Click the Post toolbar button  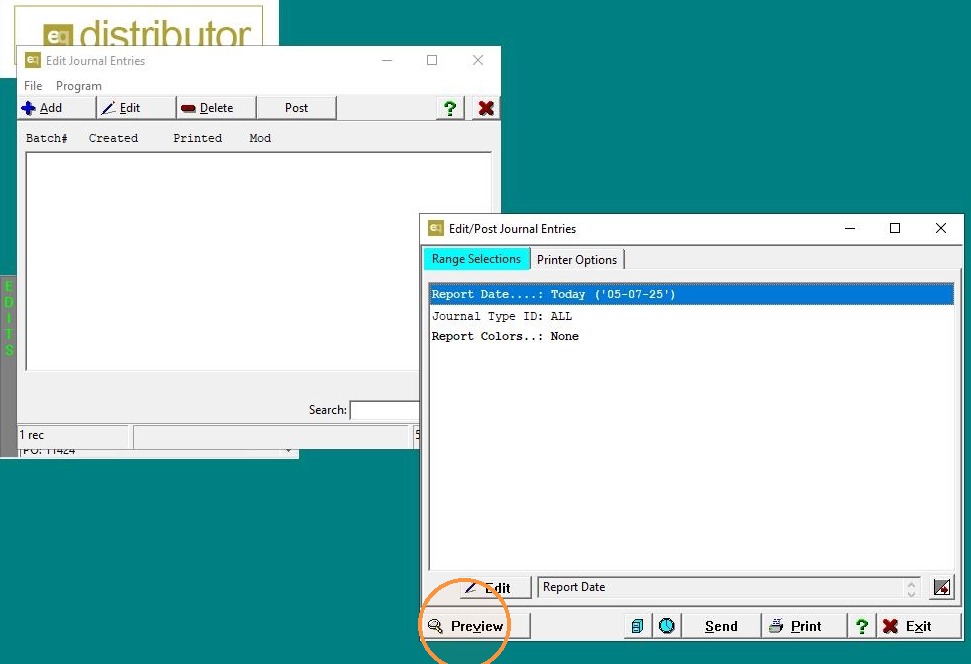click(x=297, y=108)
